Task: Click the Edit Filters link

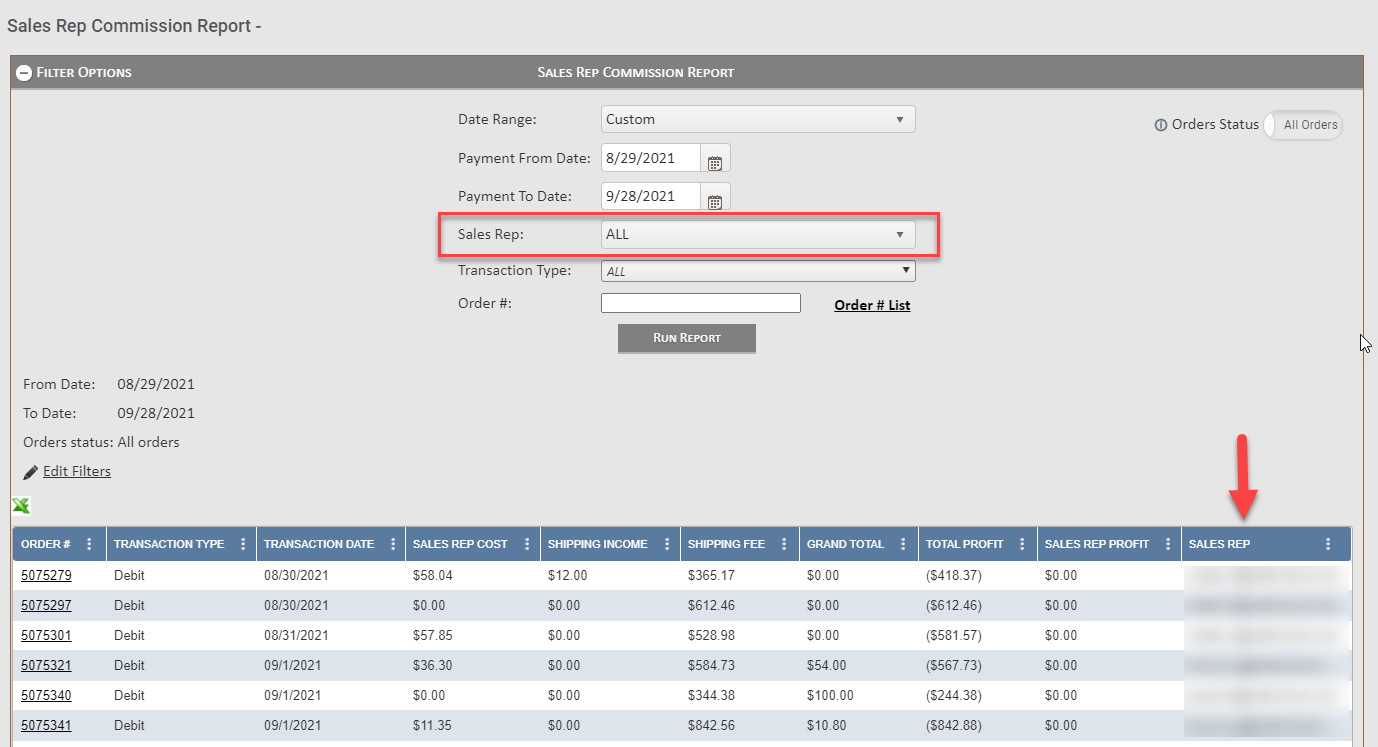Action: pyautogui.click(x=77, y=470)
